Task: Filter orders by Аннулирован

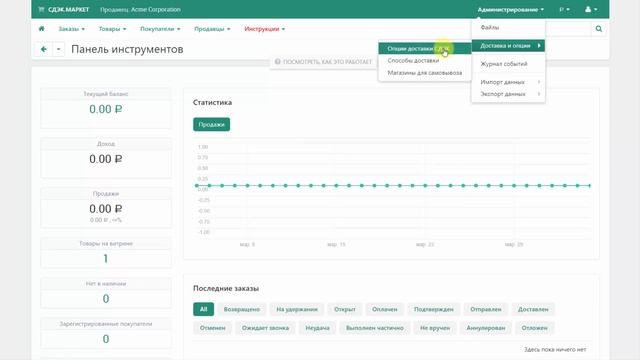Action: (486, 328)
